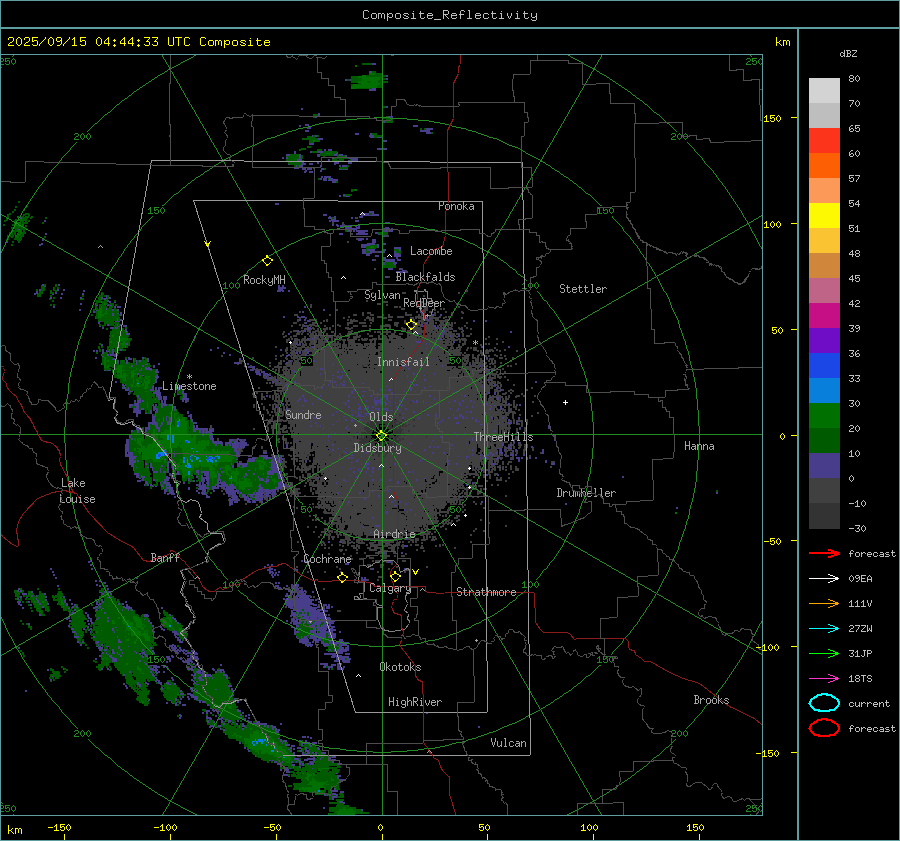Click the yellow diamond marker near RedDeer
Image resolution: width=900 pixels, height=841 pixels.
411,325
